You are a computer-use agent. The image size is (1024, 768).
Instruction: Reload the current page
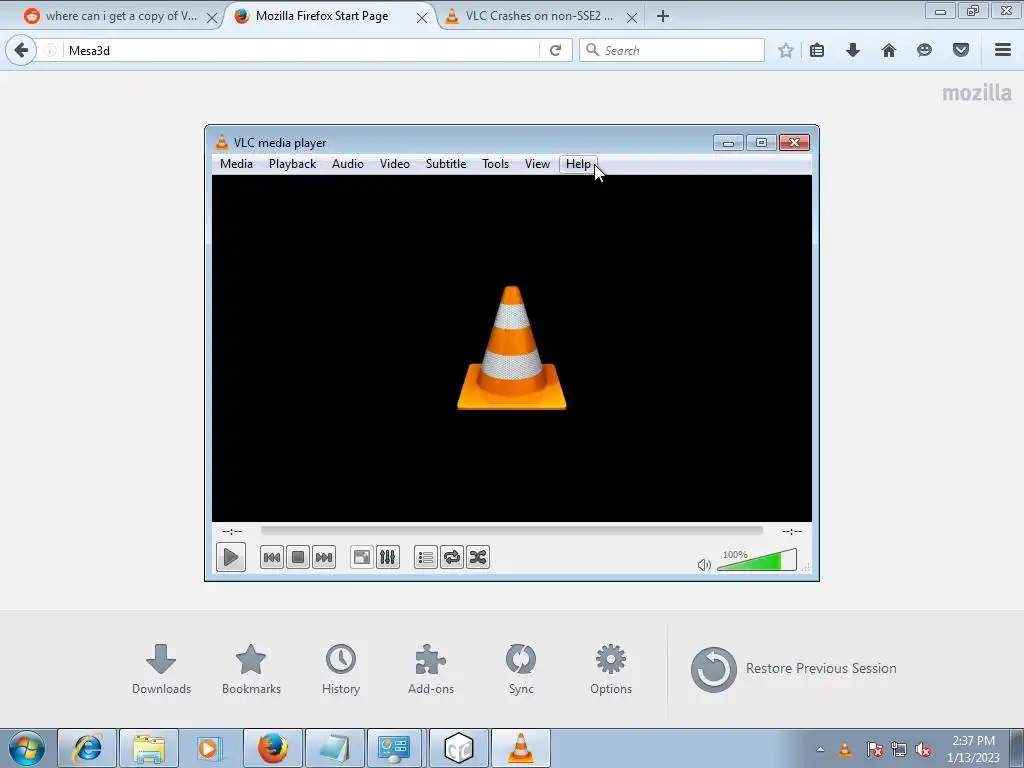click(556, 50)
